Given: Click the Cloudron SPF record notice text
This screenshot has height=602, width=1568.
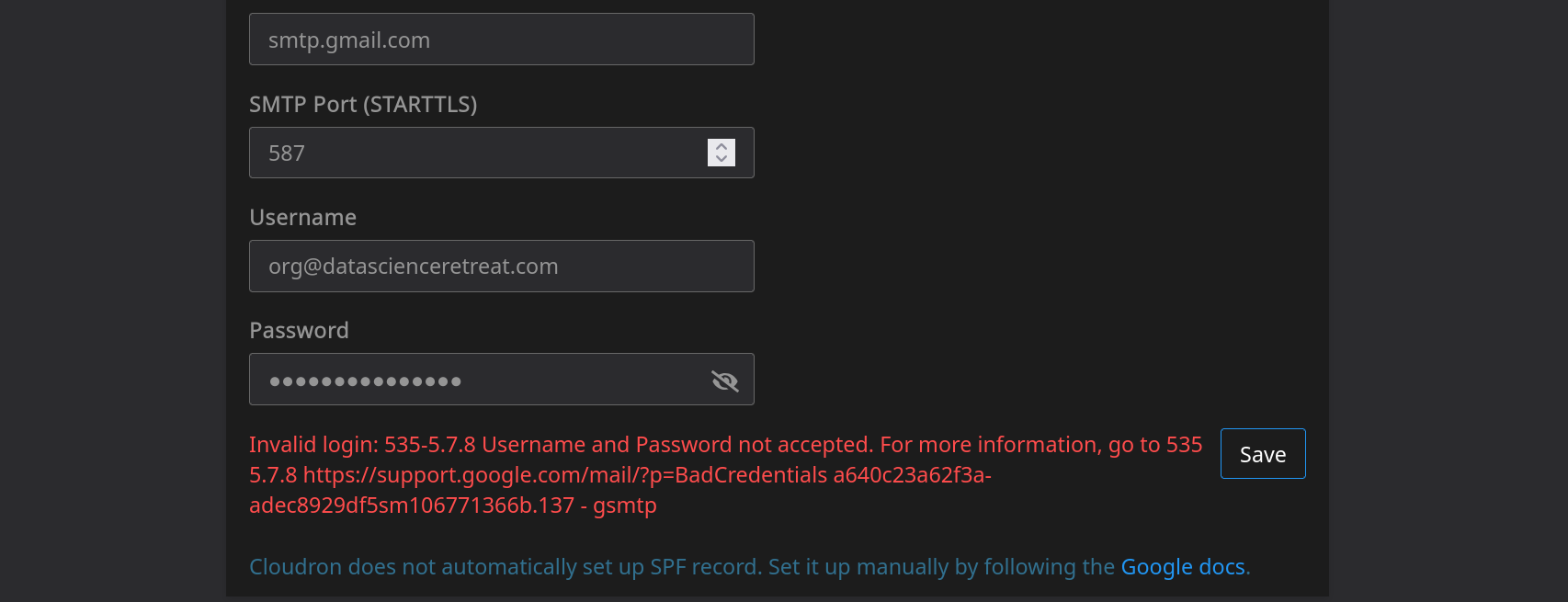Looking at the screenshot, I should 506,567.
